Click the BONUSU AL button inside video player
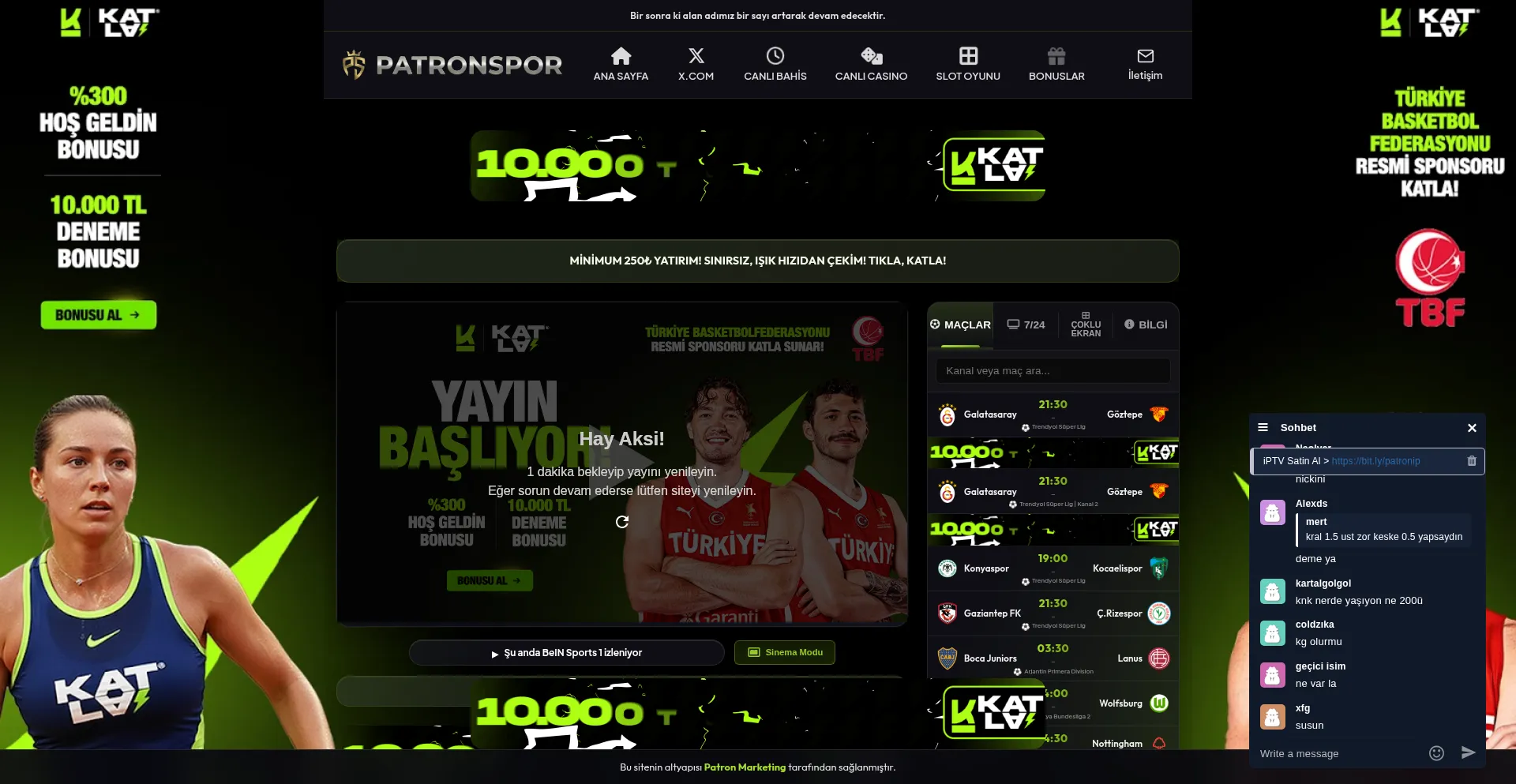The height and width of the screenshot is (784, 1516). 490,580
